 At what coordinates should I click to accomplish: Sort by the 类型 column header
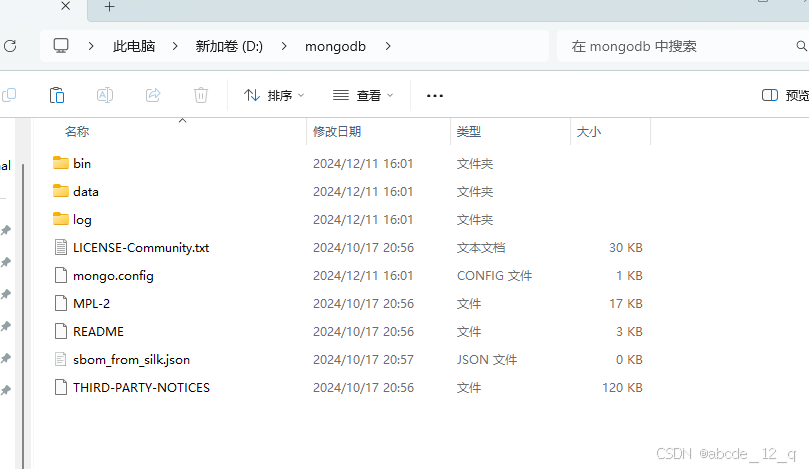tap(468, 132)
